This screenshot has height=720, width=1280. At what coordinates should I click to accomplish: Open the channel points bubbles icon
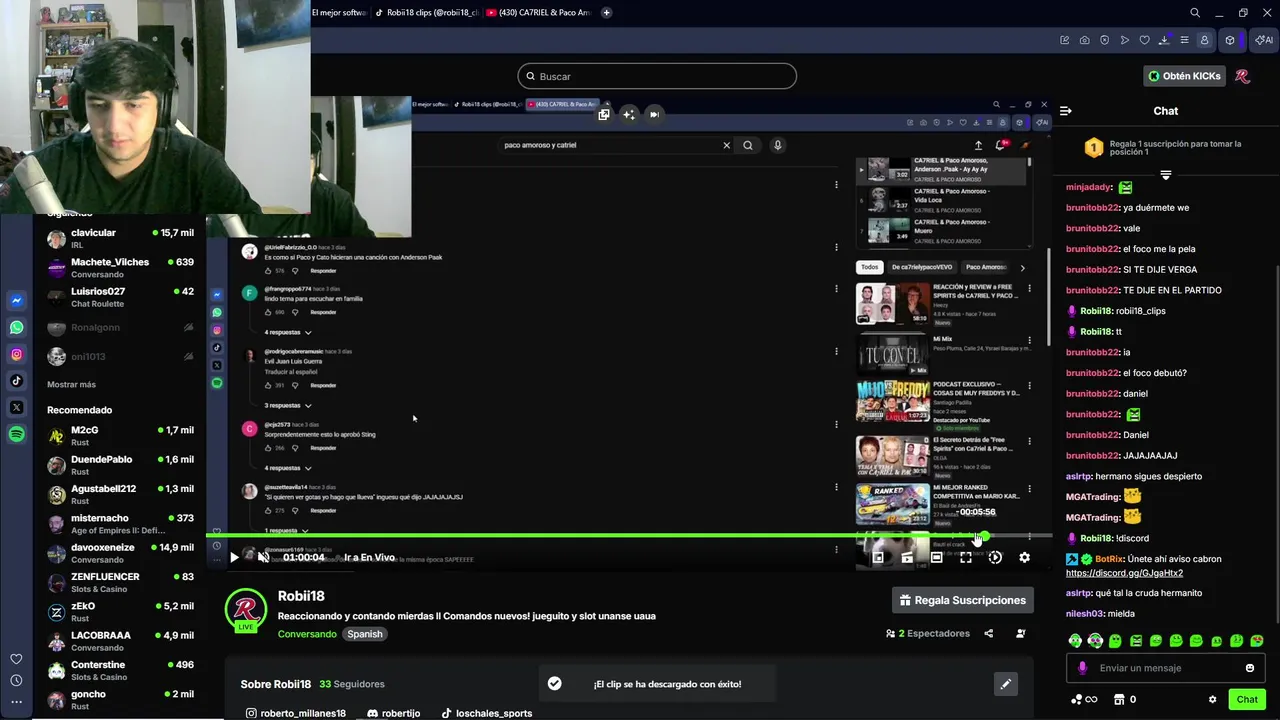1083,699
